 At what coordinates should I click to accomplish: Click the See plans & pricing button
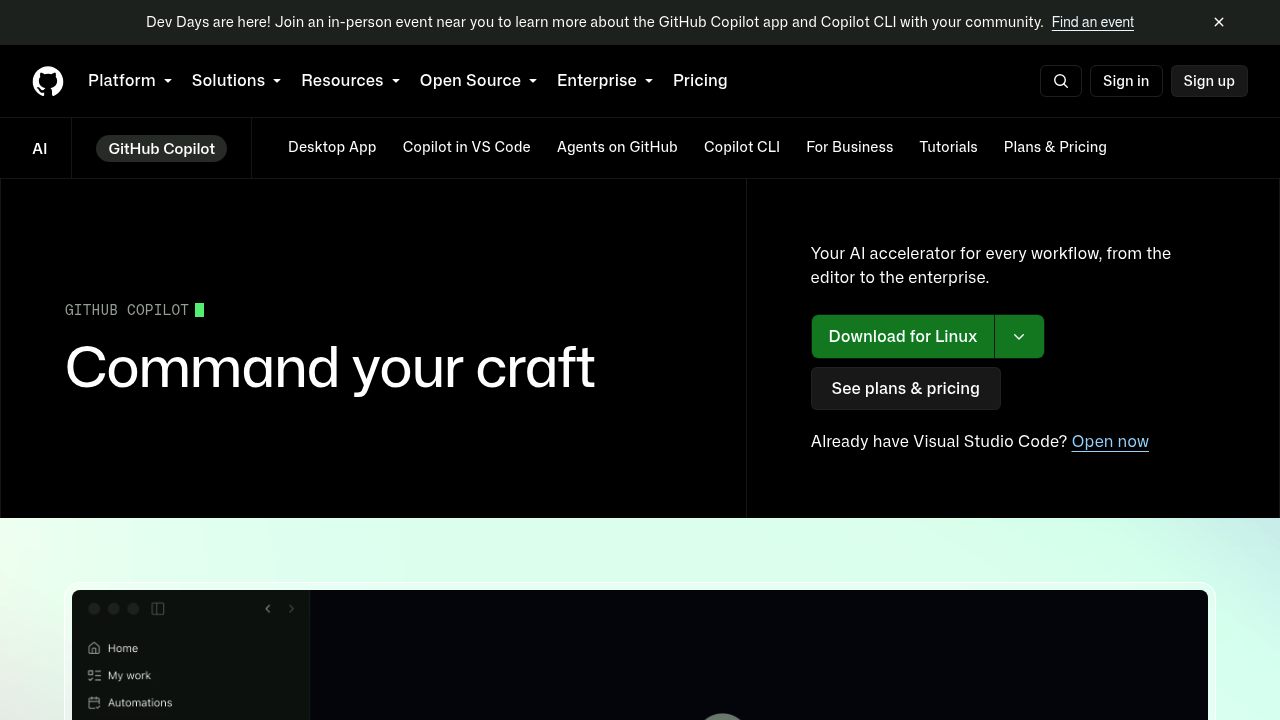(906, 388)
